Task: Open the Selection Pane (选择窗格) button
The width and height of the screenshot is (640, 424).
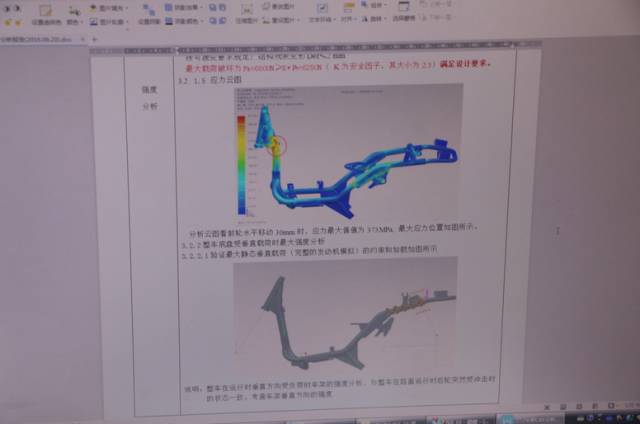Action: click(x=403, y=12)
